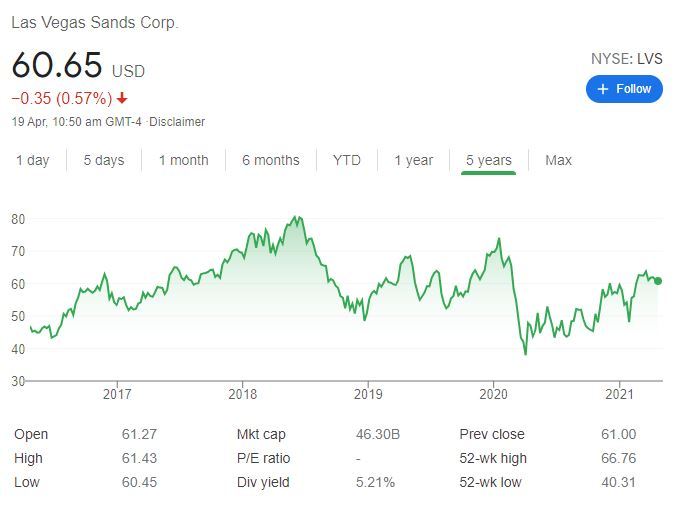This screenshot has height=524, width=687.
Task: Click the selected 5 years tab
Action: tap(488, 160)
